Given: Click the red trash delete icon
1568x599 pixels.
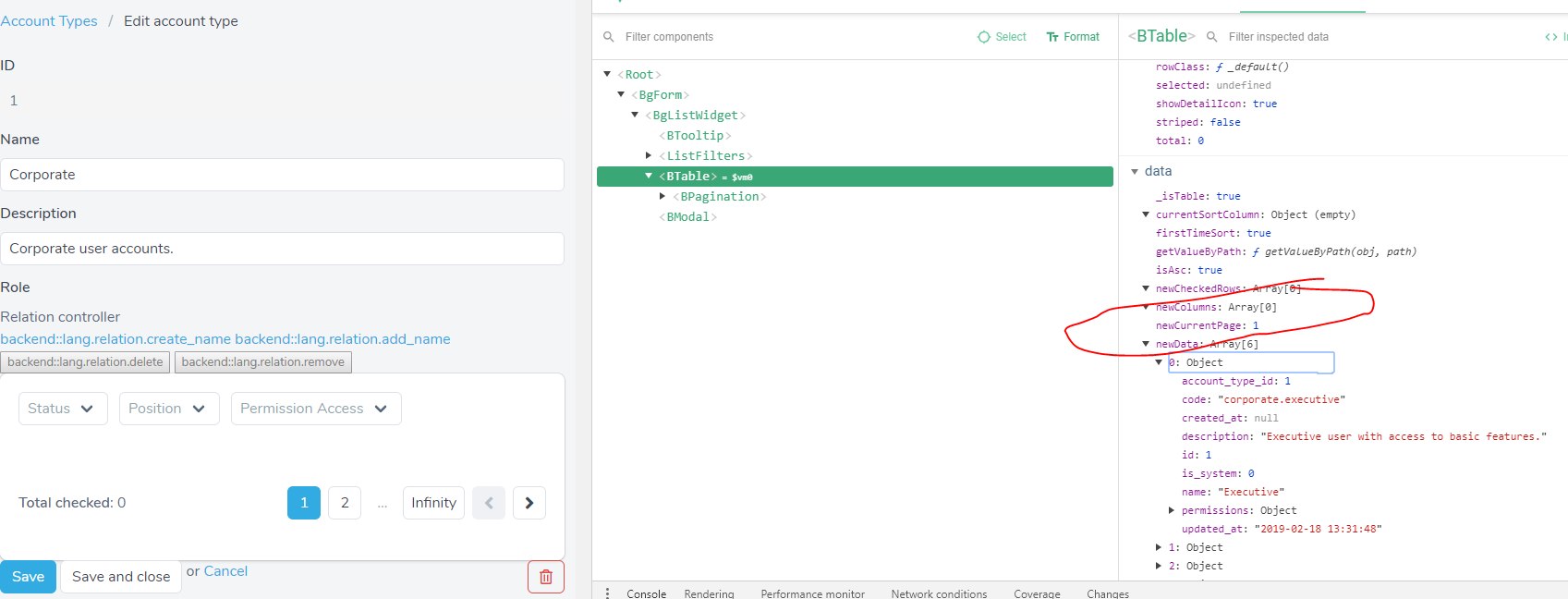Looking at the screenshot, I should [546, 577].
